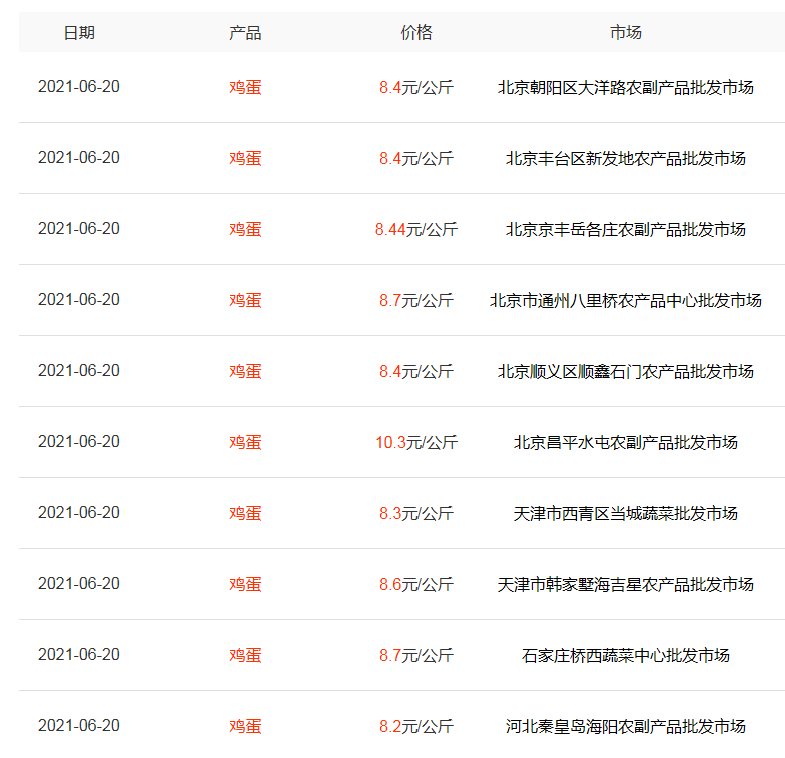Click price 8.6元/公斤
Image resolution: width=785 pixels, height=758 pixels.
(416, 585)
